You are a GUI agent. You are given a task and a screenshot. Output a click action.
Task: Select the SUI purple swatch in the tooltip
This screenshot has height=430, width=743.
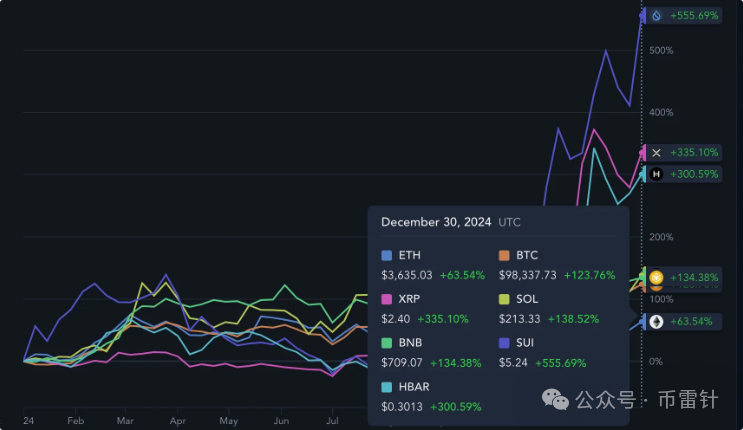pos(505,342)
